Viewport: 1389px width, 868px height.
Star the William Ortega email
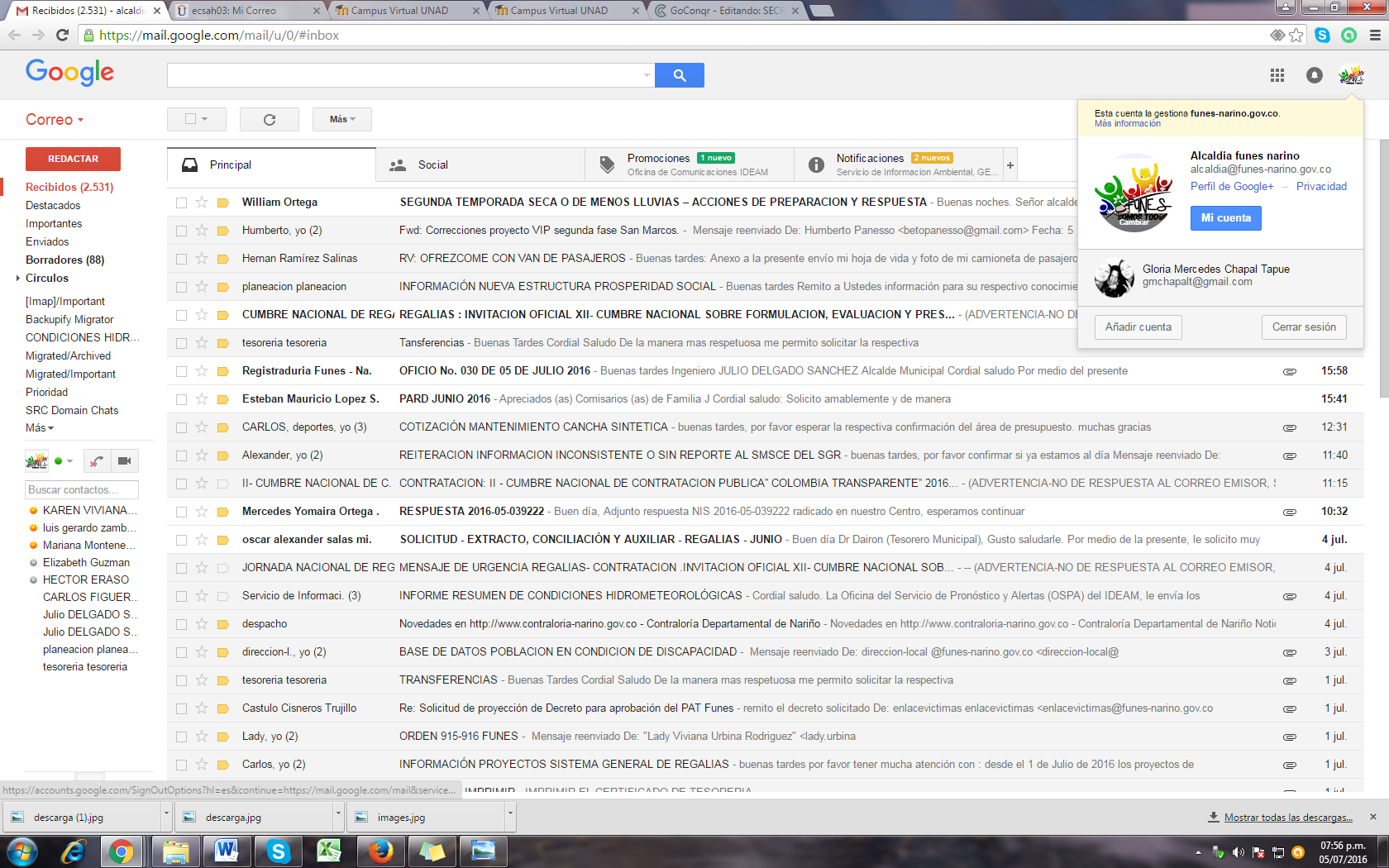[202, 203]
